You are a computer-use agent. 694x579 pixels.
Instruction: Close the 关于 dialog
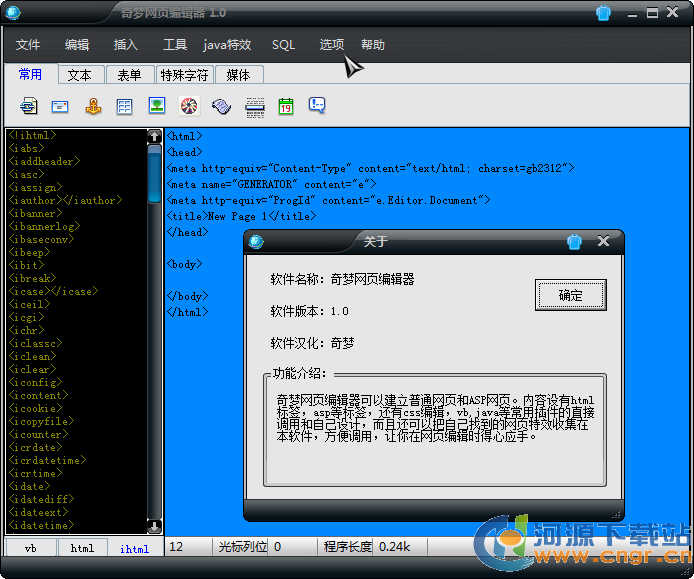tap(603, 241)
